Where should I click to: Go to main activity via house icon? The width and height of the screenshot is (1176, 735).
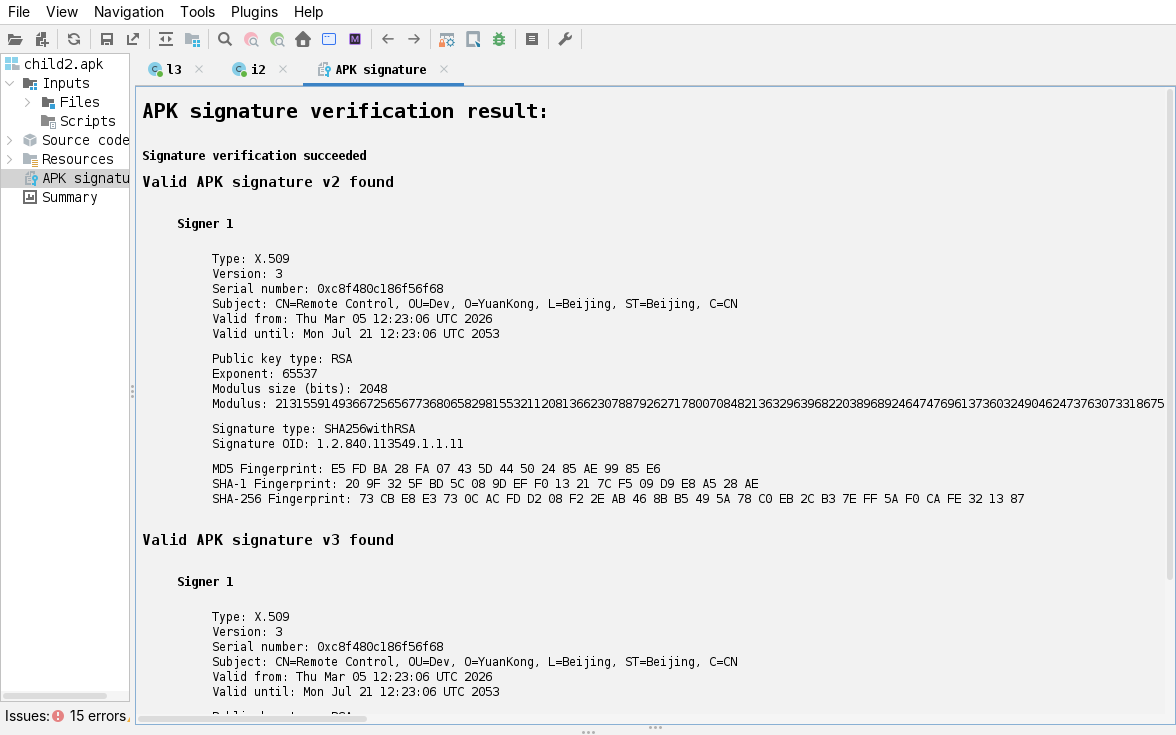pos(303,40)
